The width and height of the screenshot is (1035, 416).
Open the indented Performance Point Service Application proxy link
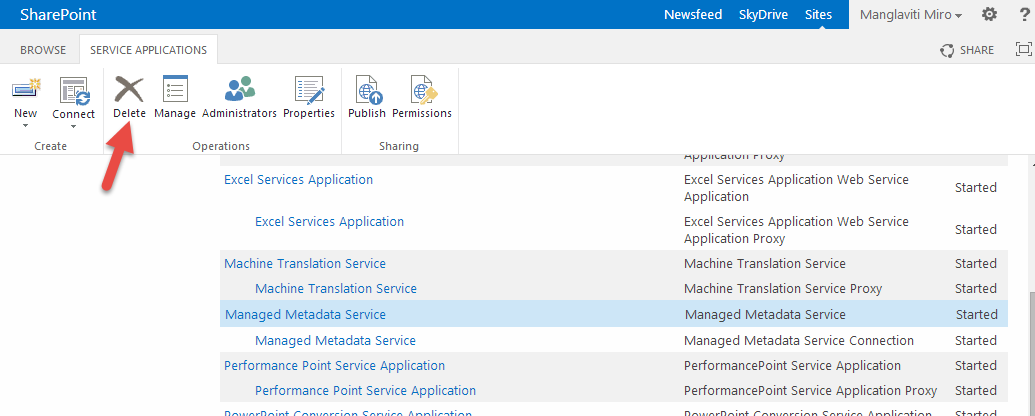coord(366,390)
